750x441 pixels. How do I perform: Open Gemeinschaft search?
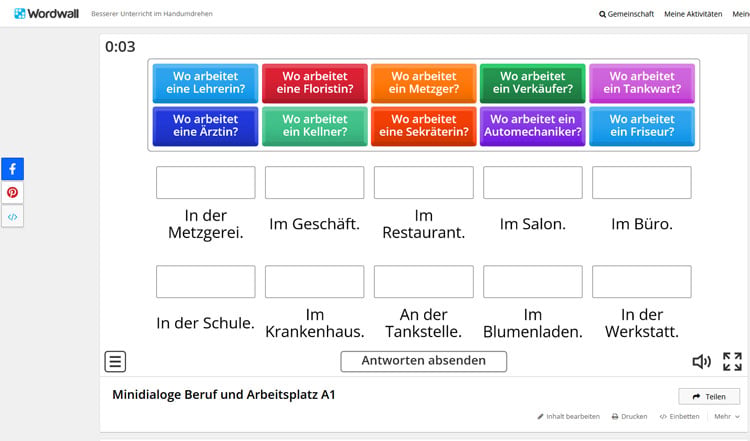627,14
